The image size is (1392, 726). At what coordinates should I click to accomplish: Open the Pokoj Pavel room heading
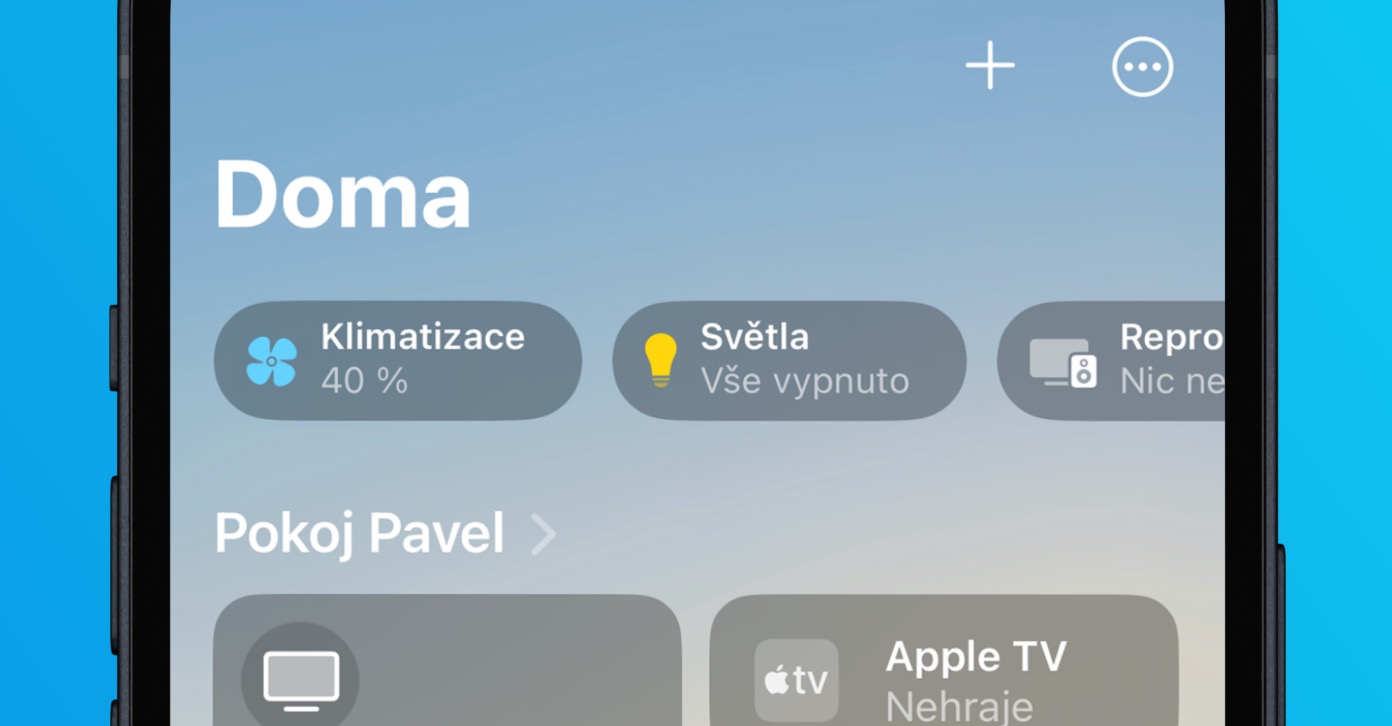(360, 534)
